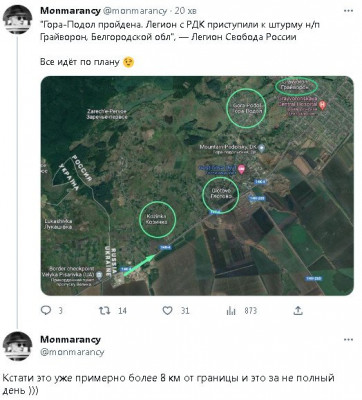The height and width of the screenshot is (400, 362).
Task: Open the view analytics bar chart icon
Action: 231,311
